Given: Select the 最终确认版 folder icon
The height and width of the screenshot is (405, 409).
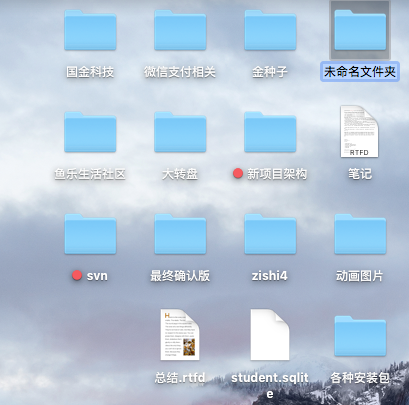Looking at the screenshot, I should tap(180, 234).
